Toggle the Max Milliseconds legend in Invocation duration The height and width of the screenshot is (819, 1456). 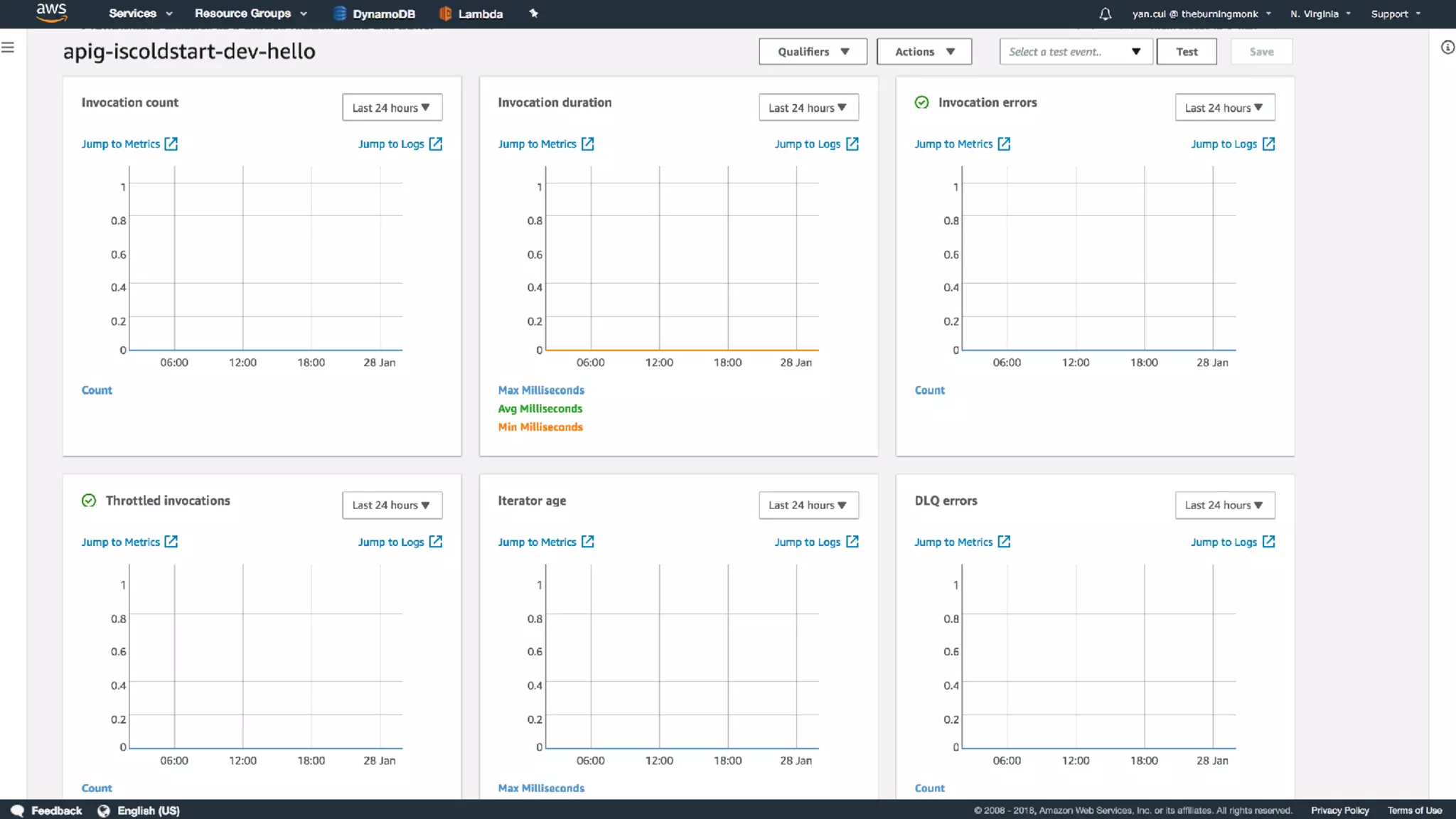pyautogui.click(x=540, y=390)
